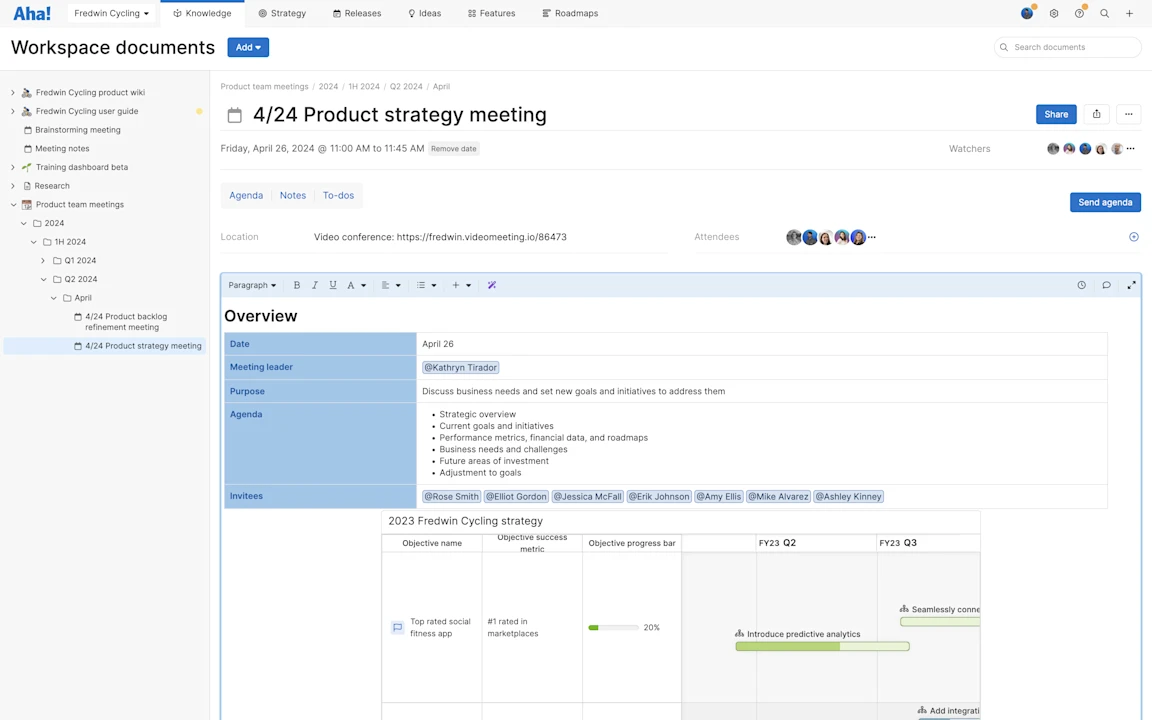Image resolution: width=1152 pixels, height=720 pixels.
Task: Expand editor to fullscreen
Action: (1131, 285)
